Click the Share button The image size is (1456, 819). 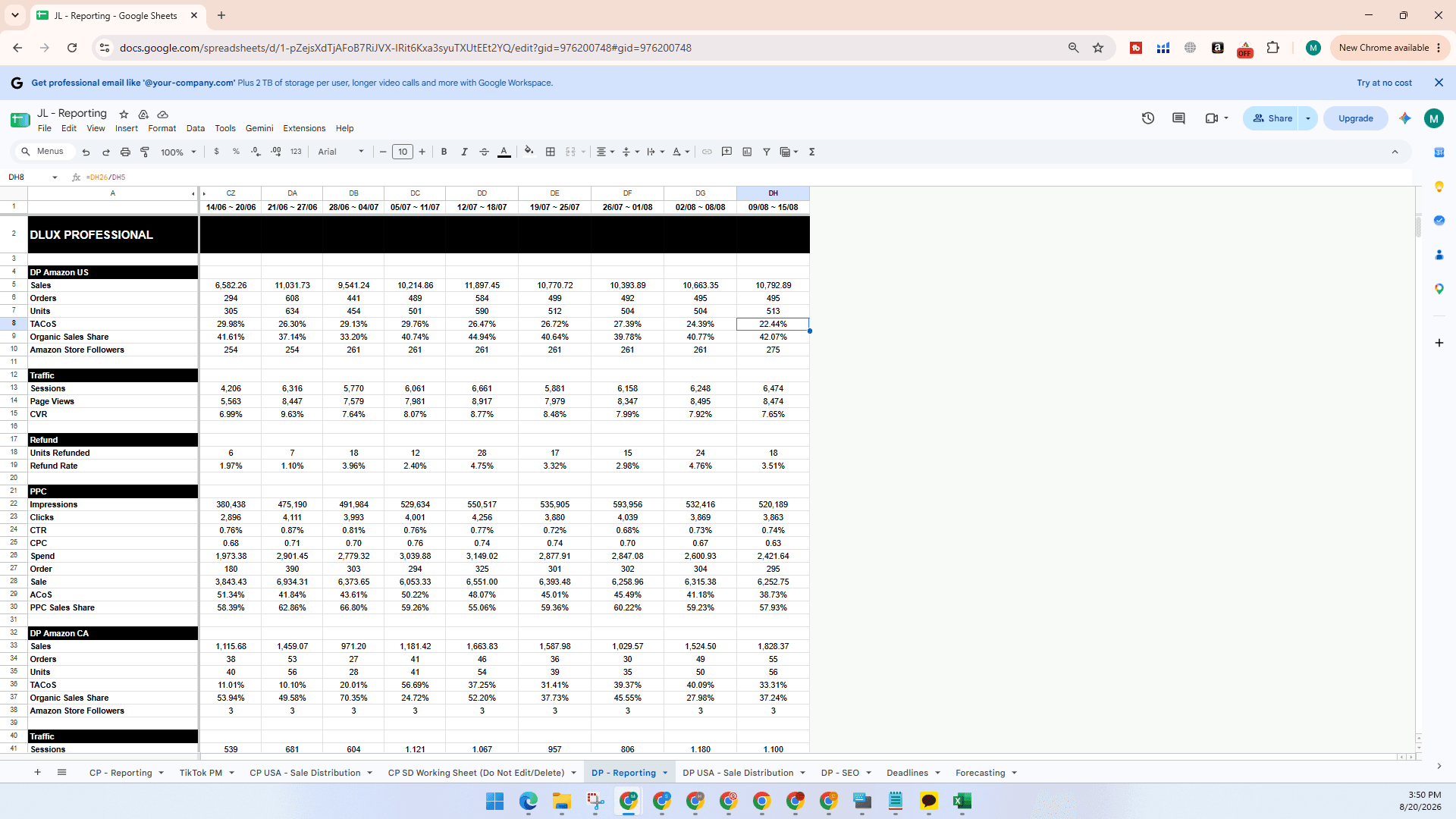tap(1272, 118)
